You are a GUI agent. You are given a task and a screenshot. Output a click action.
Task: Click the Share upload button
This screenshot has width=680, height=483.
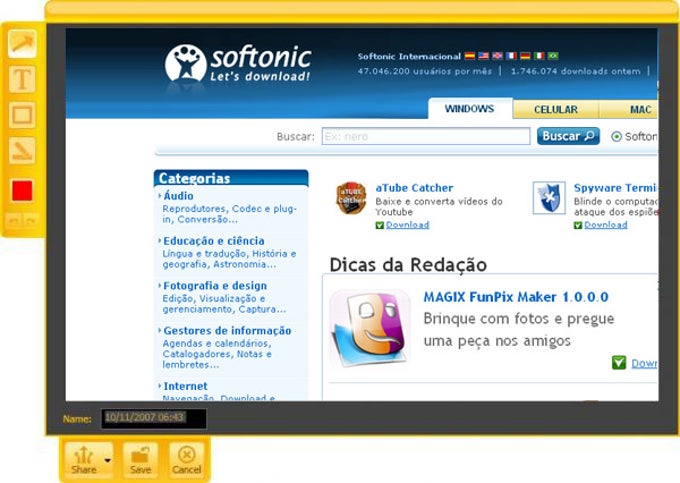tap(84, 460)
